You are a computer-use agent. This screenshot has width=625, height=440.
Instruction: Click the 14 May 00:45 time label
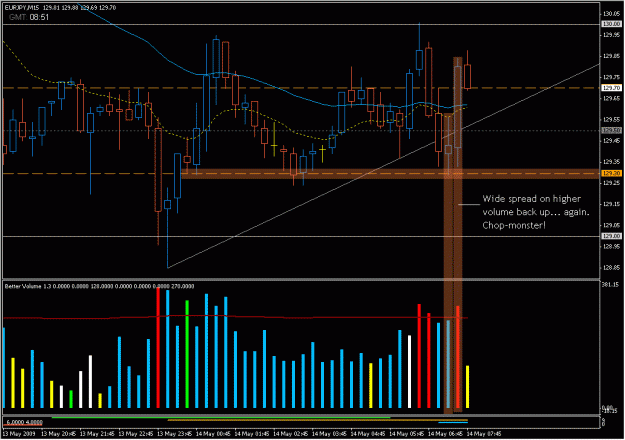click(213, 434)
